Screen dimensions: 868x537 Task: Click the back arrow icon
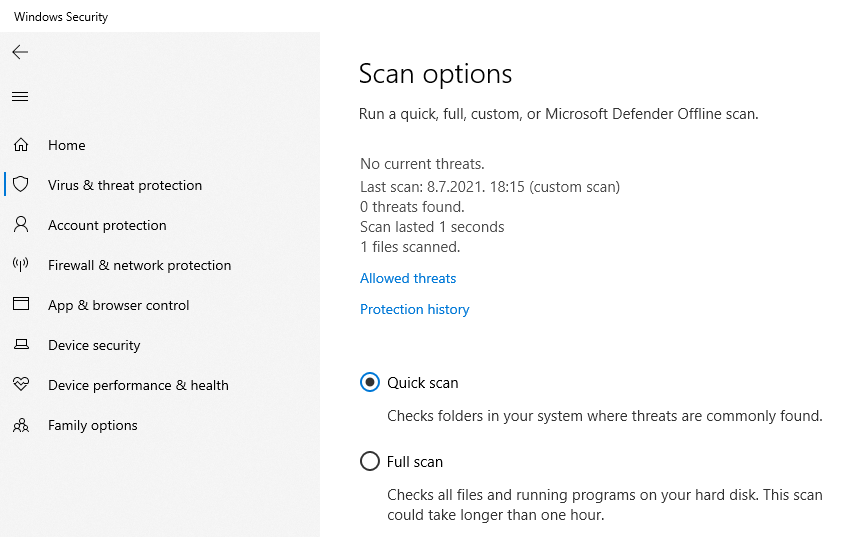[x=20, y=52]
